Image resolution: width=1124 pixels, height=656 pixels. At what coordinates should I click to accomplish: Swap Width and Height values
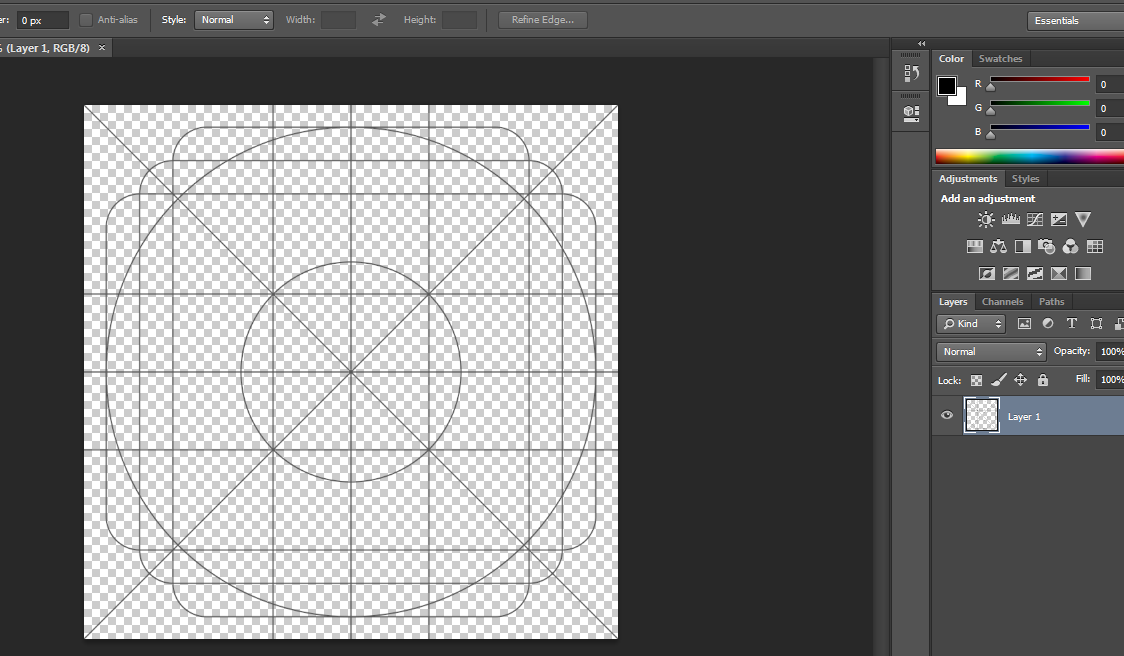[x=379, y=20]
